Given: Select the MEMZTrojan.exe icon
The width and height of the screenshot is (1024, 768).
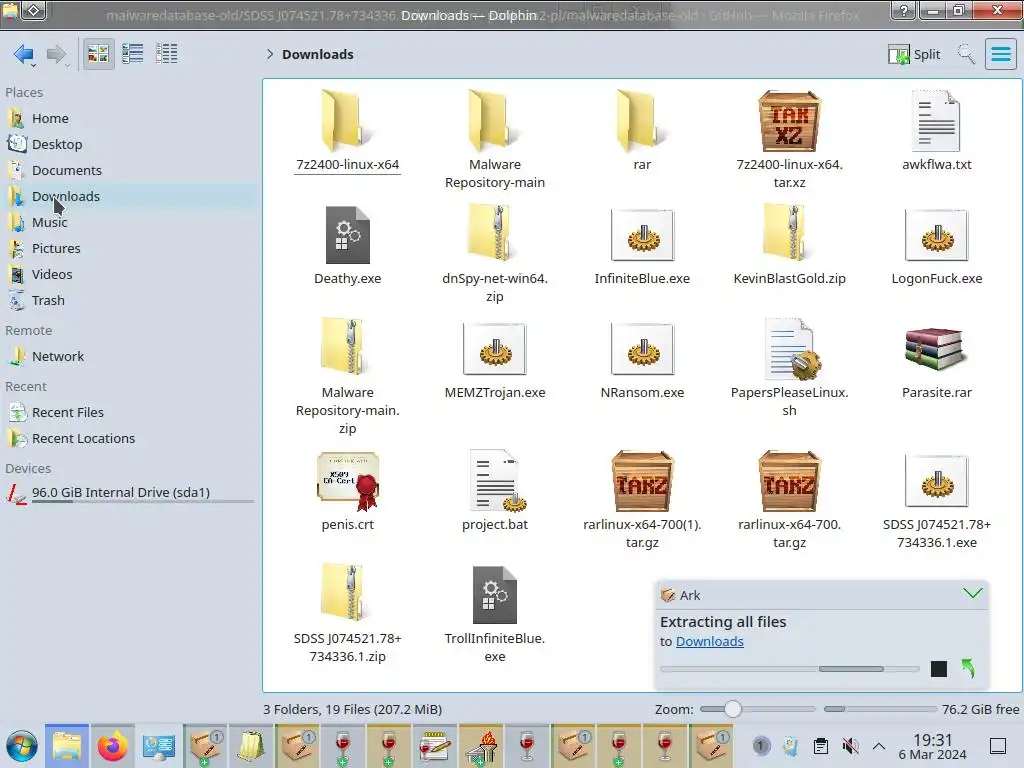Looking at the screenshot, I should [x=494, y=349].
